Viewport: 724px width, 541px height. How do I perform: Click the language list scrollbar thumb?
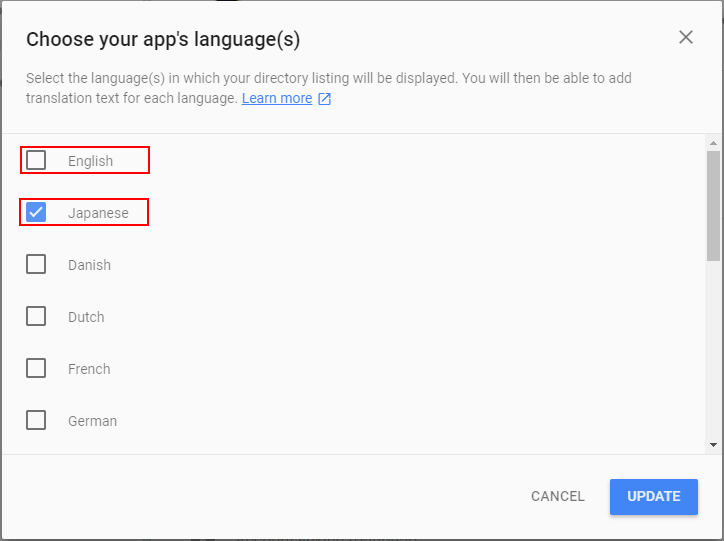[713, 206]
